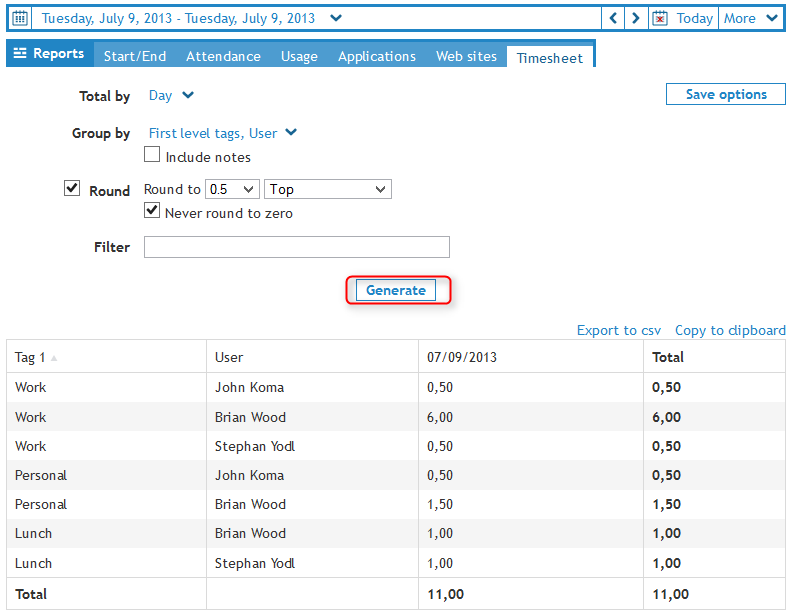Open the Total by Day dropdown

(x=171, y=96)
